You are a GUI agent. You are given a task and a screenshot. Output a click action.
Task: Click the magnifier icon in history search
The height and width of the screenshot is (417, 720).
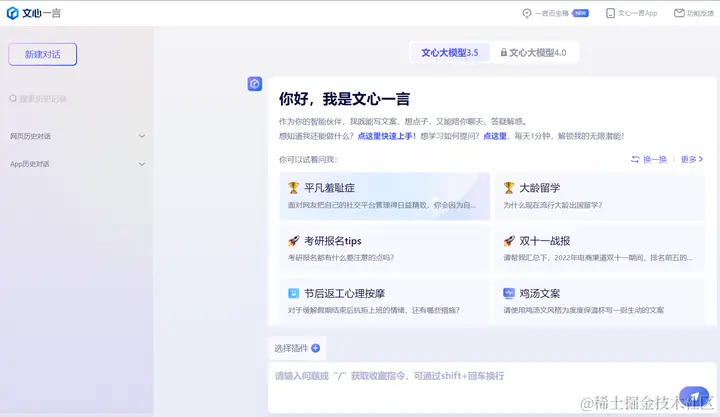pos(13,98)
